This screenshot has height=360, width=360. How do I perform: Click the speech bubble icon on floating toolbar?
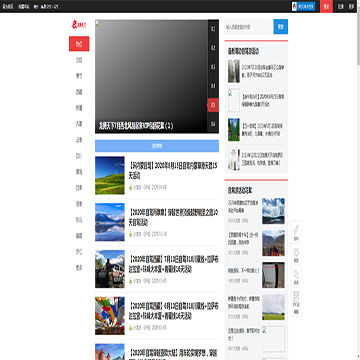296,252
